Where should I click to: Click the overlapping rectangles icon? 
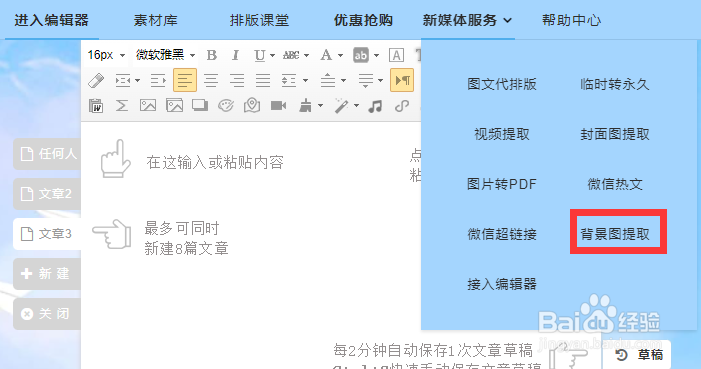200,106
